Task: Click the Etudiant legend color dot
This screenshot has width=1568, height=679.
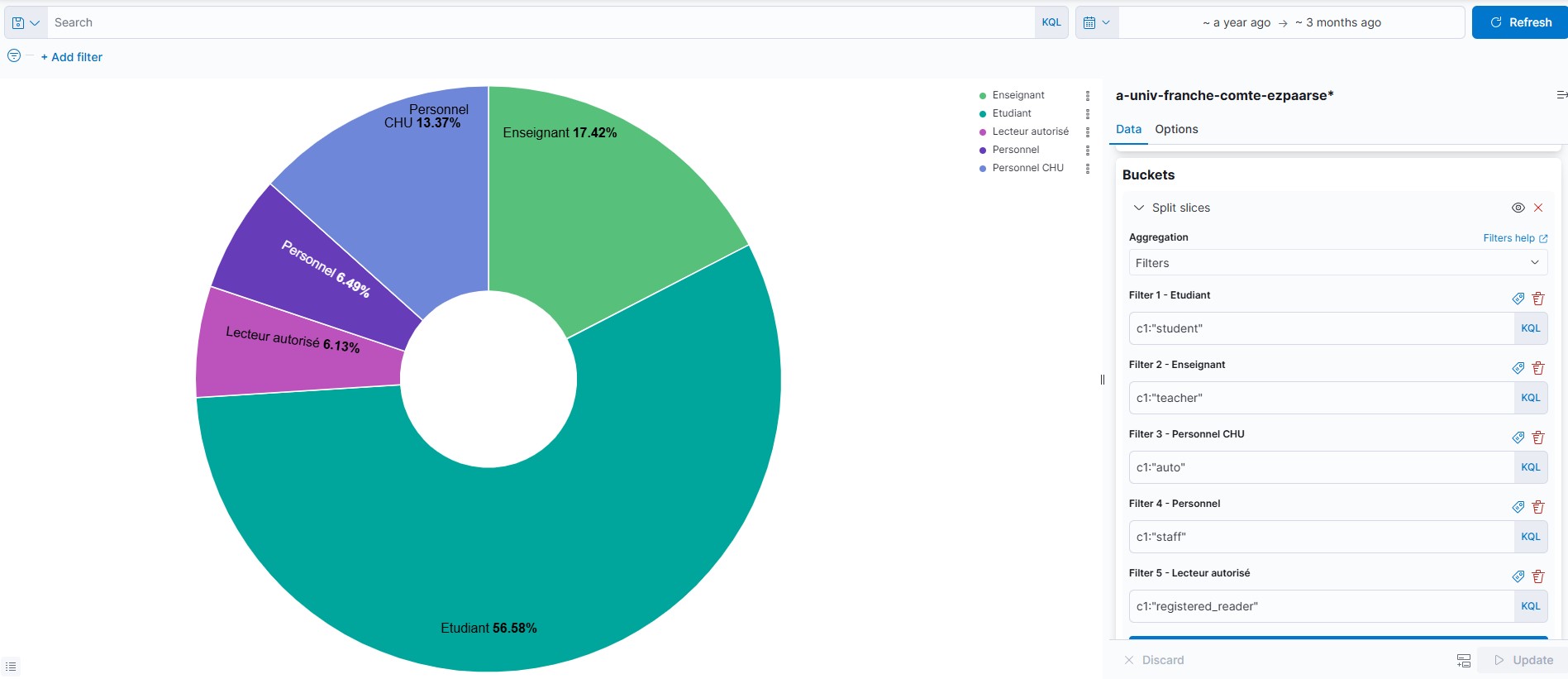Action: [x=983, y=114]
